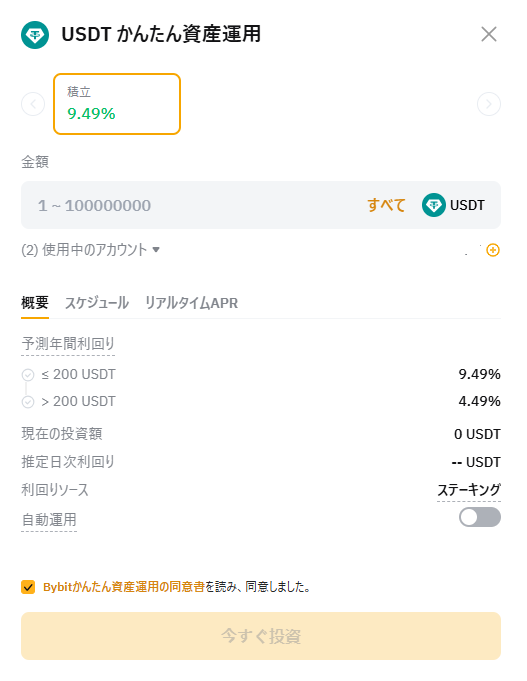Close the USDT かんたん資産運用 dialog
Viewport: 527px width, 681px height.
click(489, 34)
